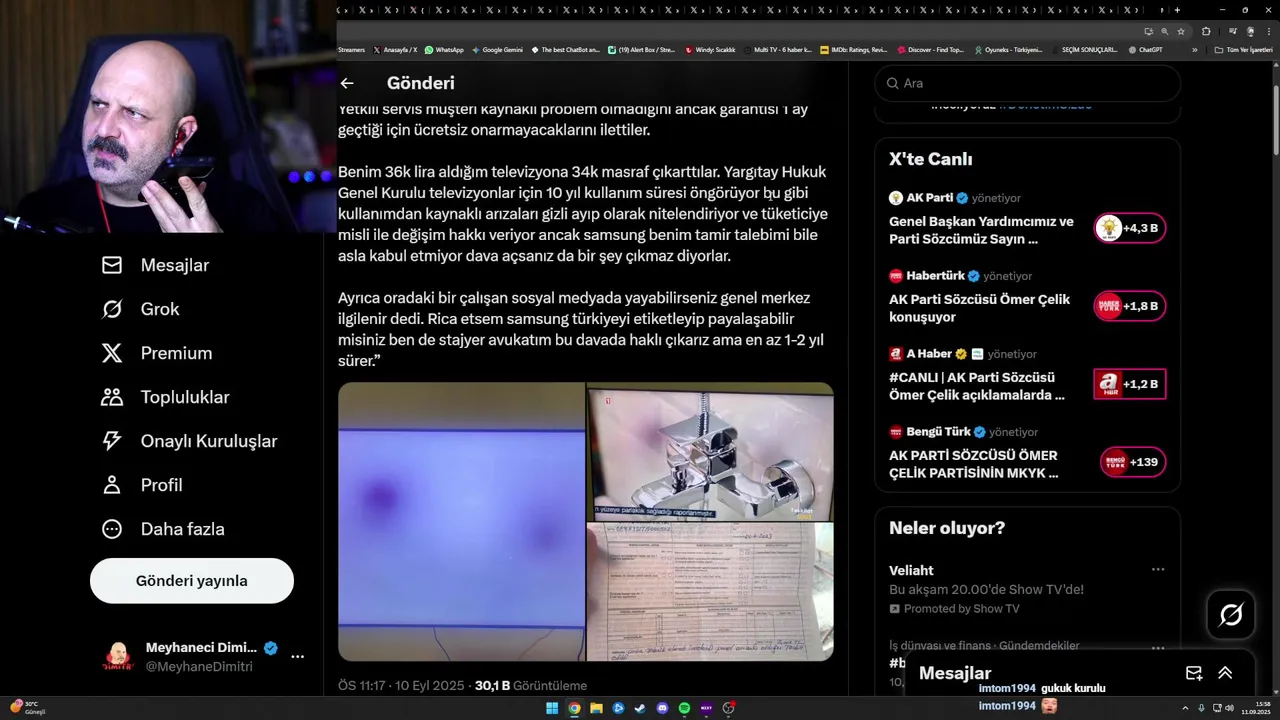1280x720 pixels.
Task: Open the ChatGPT bookmark
Action: click(1145, 49)
